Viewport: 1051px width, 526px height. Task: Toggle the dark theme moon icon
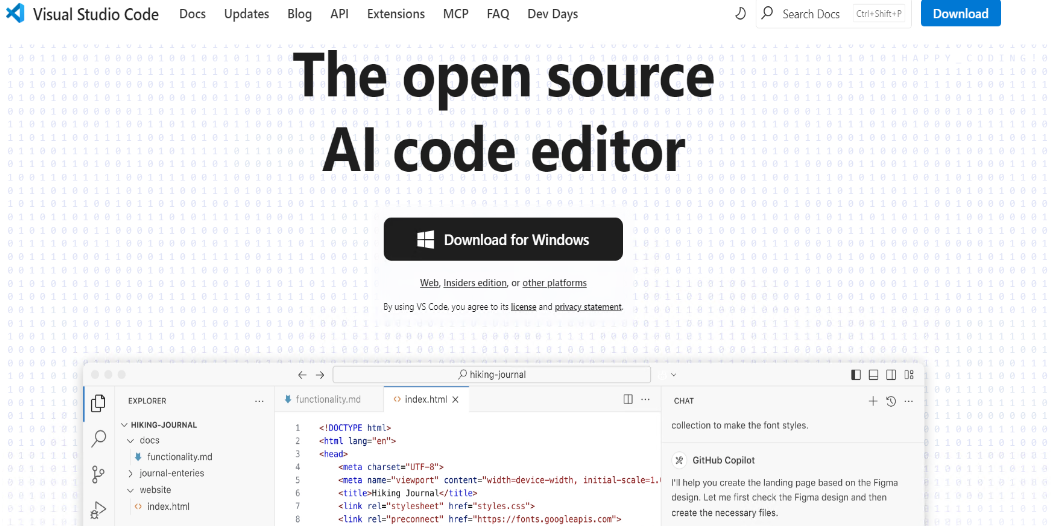click(x=741, y=13)
